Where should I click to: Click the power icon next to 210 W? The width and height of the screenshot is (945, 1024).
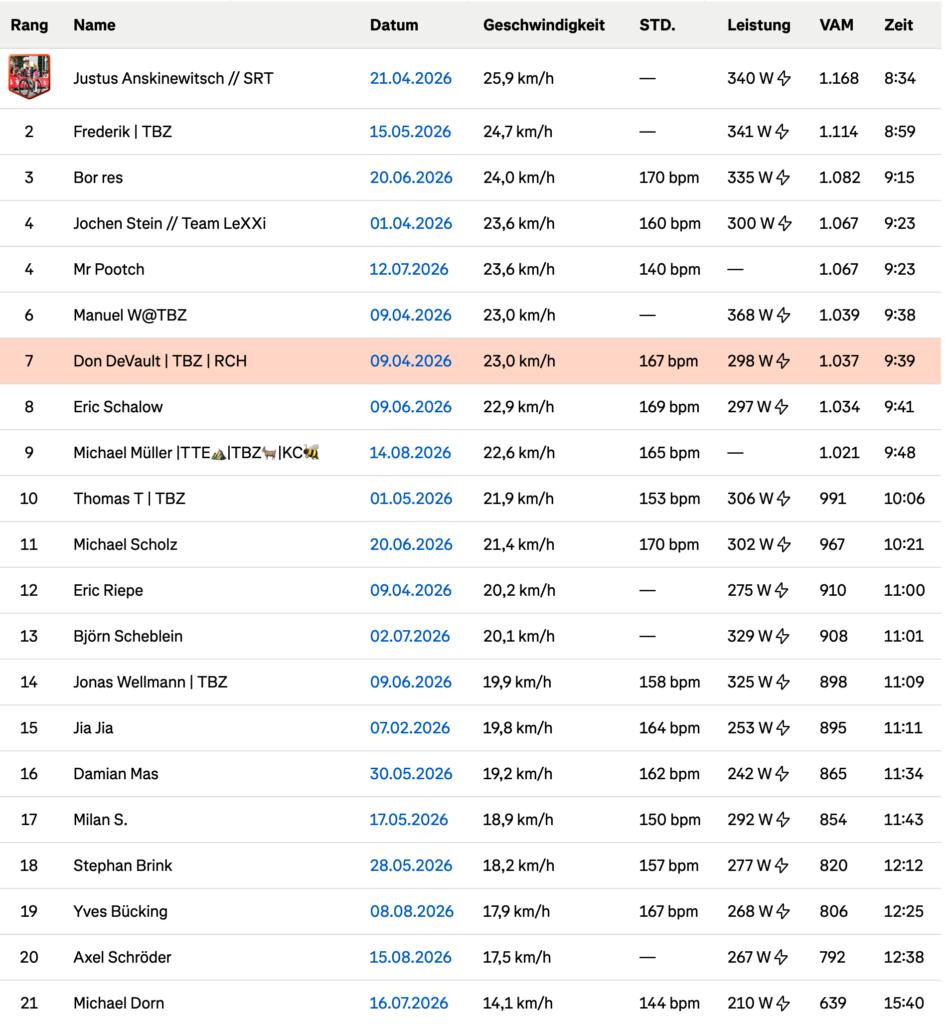(x=783, y=1003)
